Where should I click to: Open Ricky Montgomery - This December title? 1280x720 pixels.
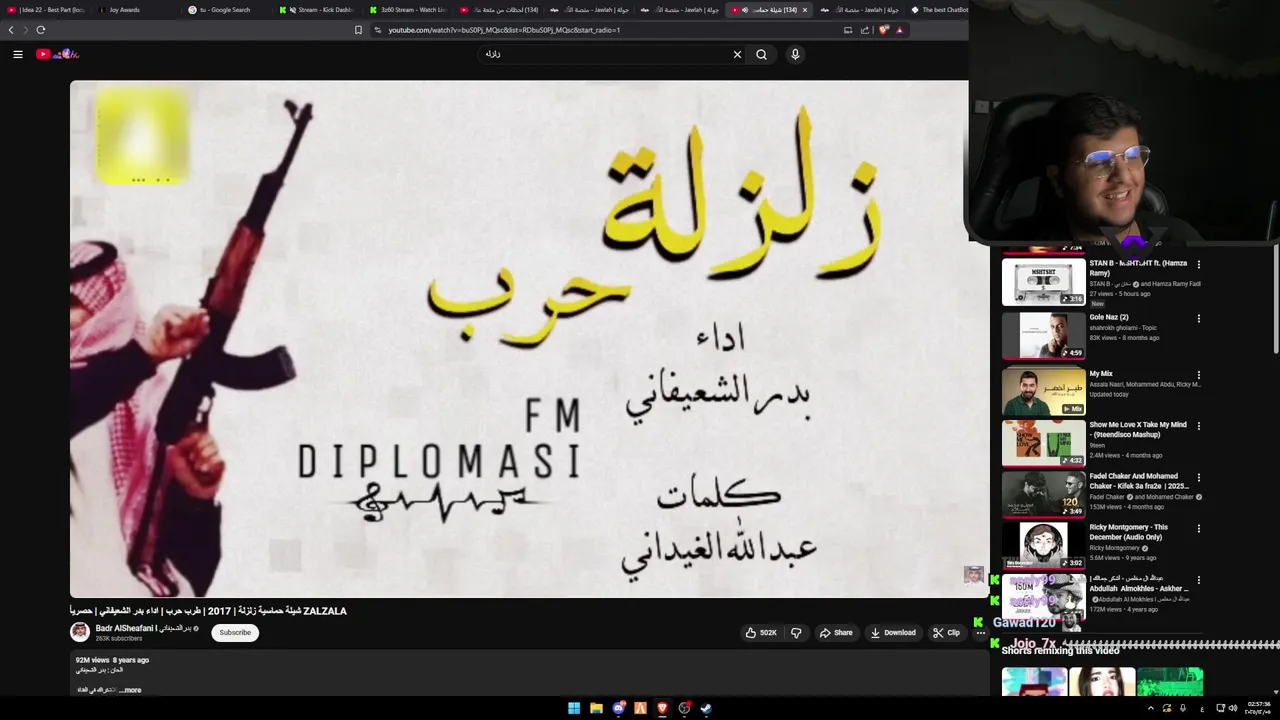pyautogui.click(x=1129, y=532)
